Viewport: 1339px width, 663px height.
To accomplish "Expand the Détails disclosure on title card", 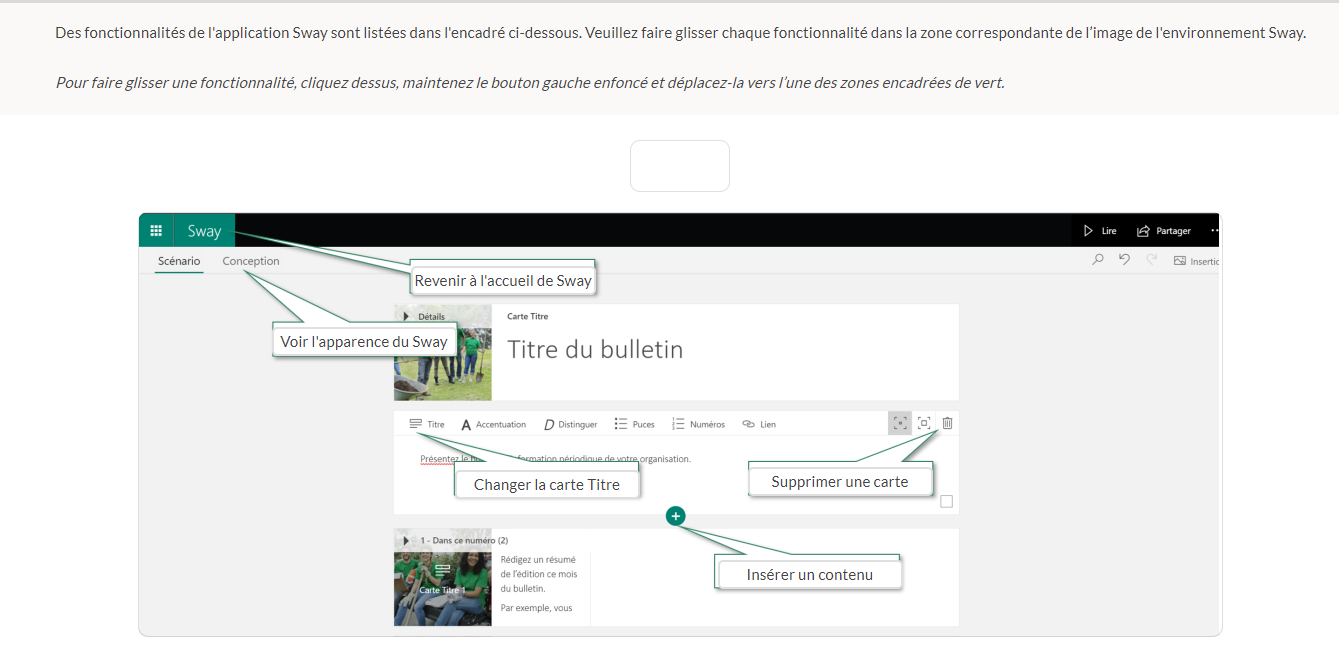I will click(x=406, y=316).
